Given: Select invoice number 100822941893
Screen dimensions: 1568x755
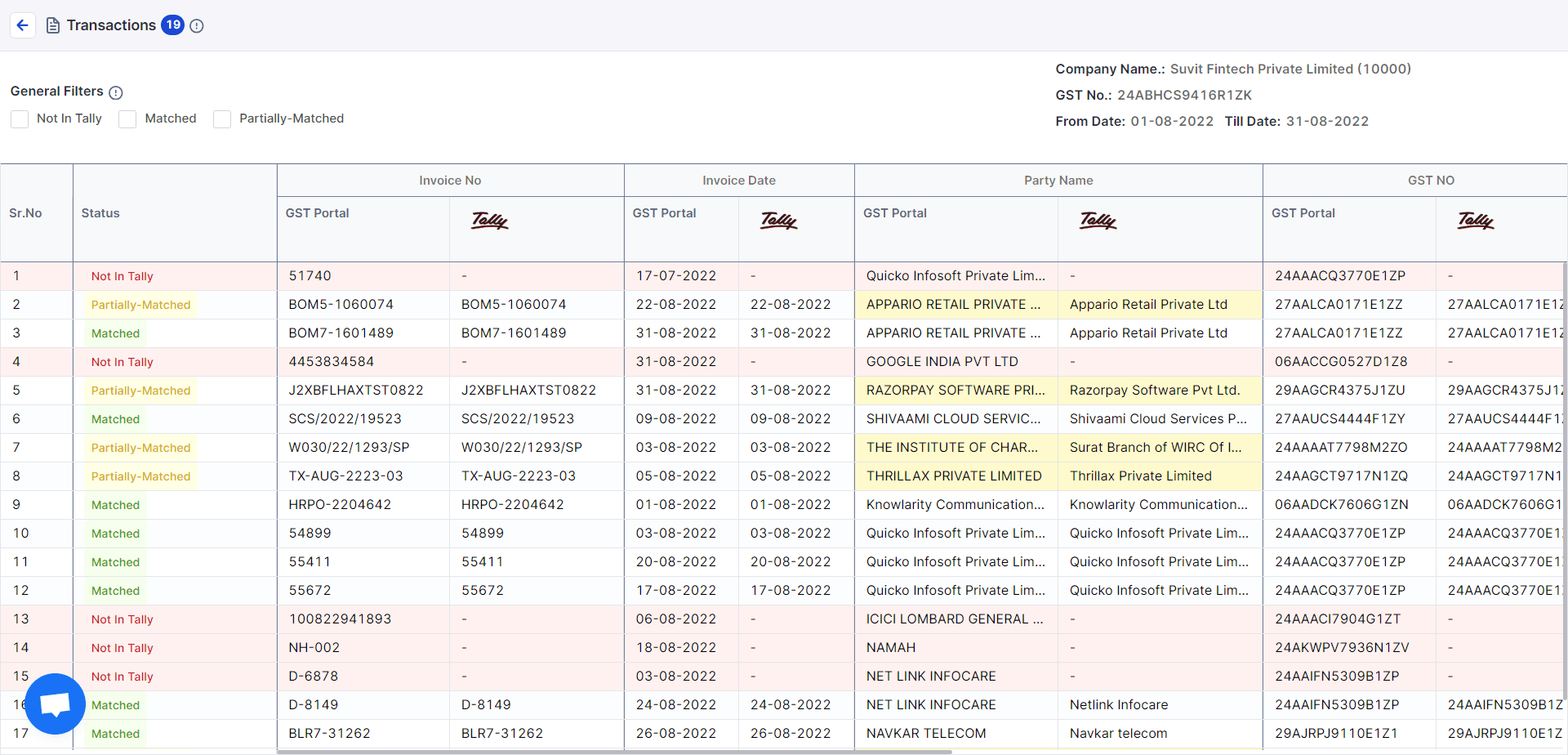Looking at the screenshot, I should pos(340,619).
